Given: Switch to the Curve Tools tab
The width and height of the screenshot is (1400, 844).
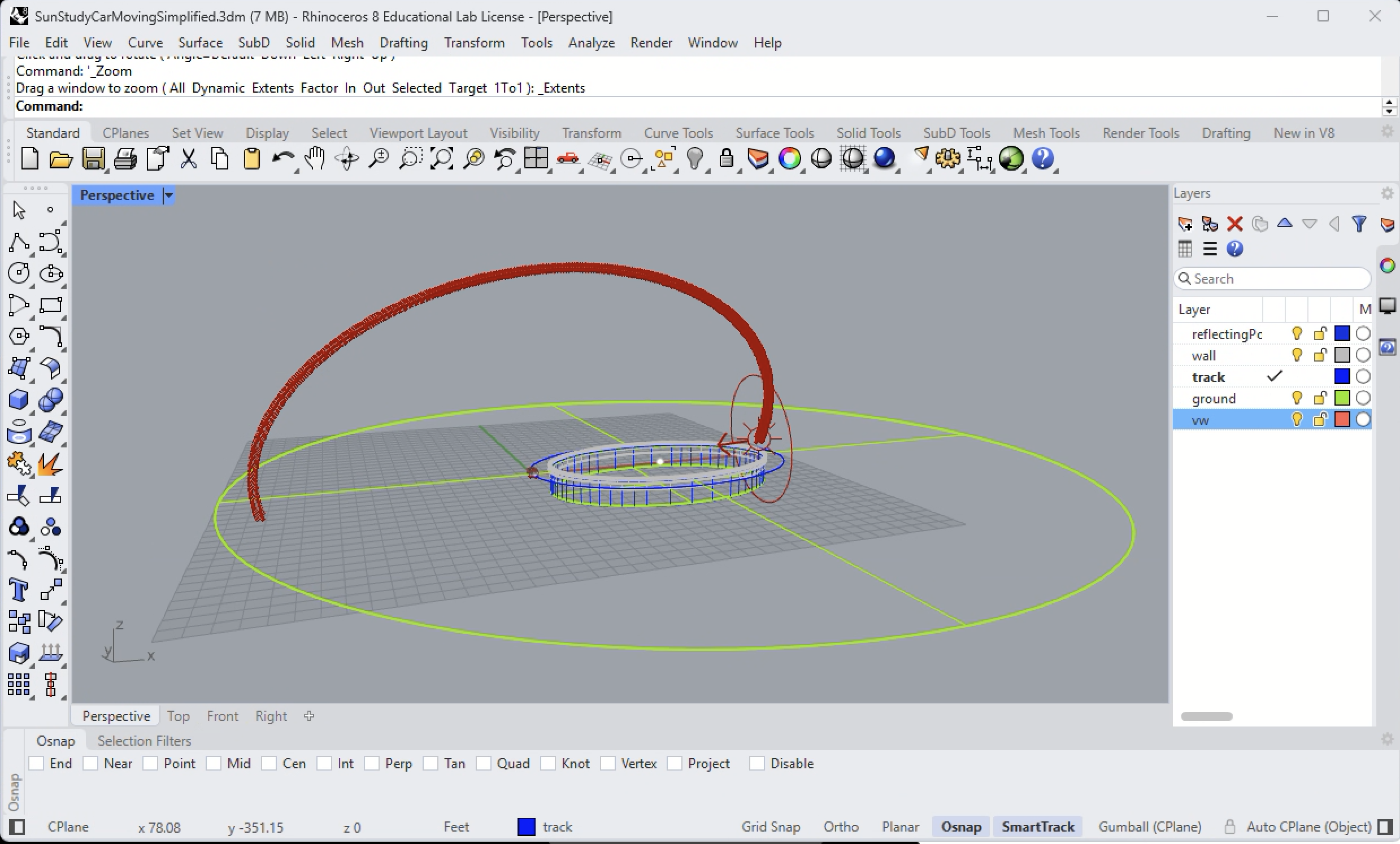Looking at the screenshot, I should click(678, 133).
